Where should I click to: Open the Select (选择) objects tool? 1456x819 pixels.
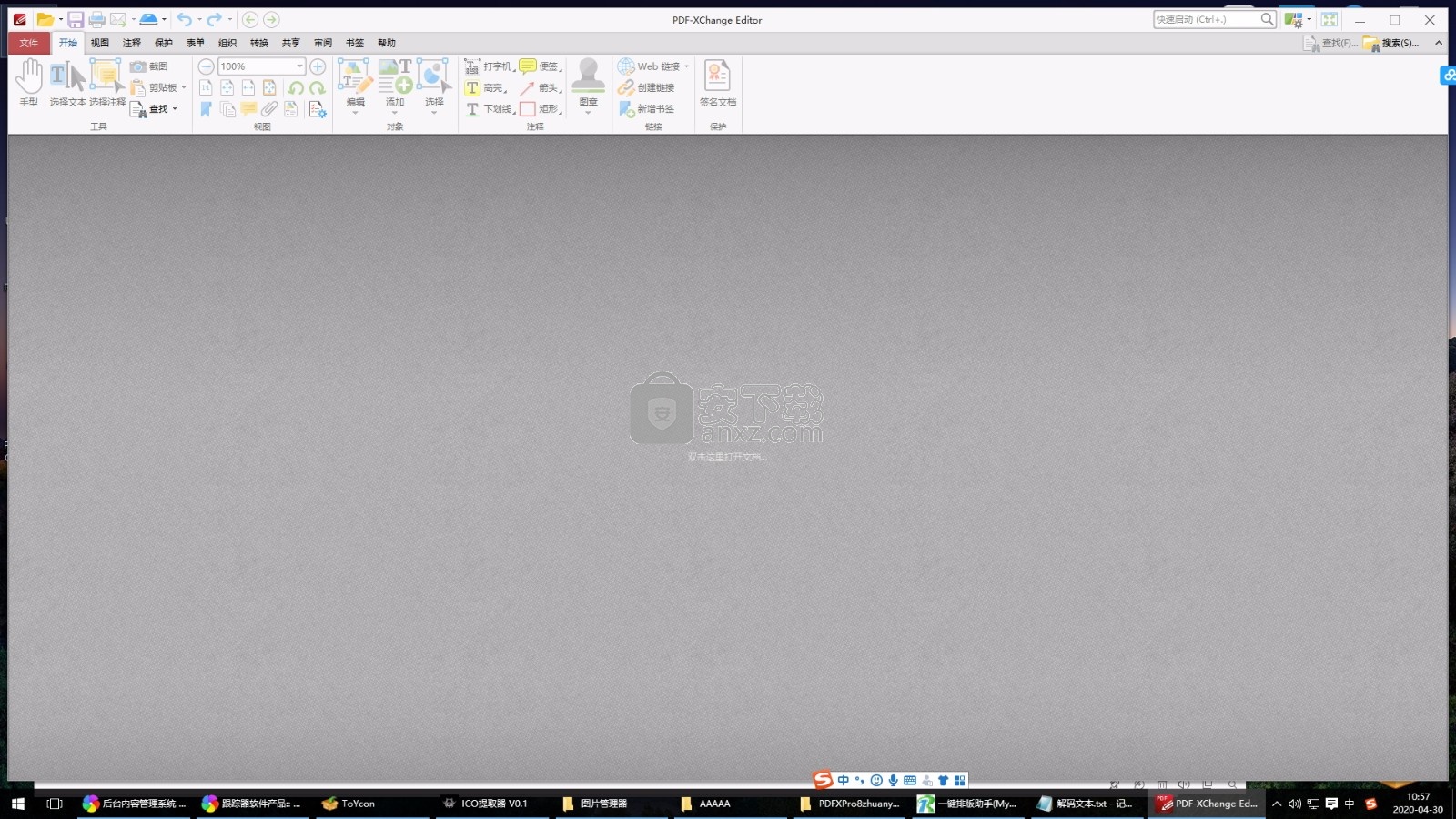(x=434, y=86)
